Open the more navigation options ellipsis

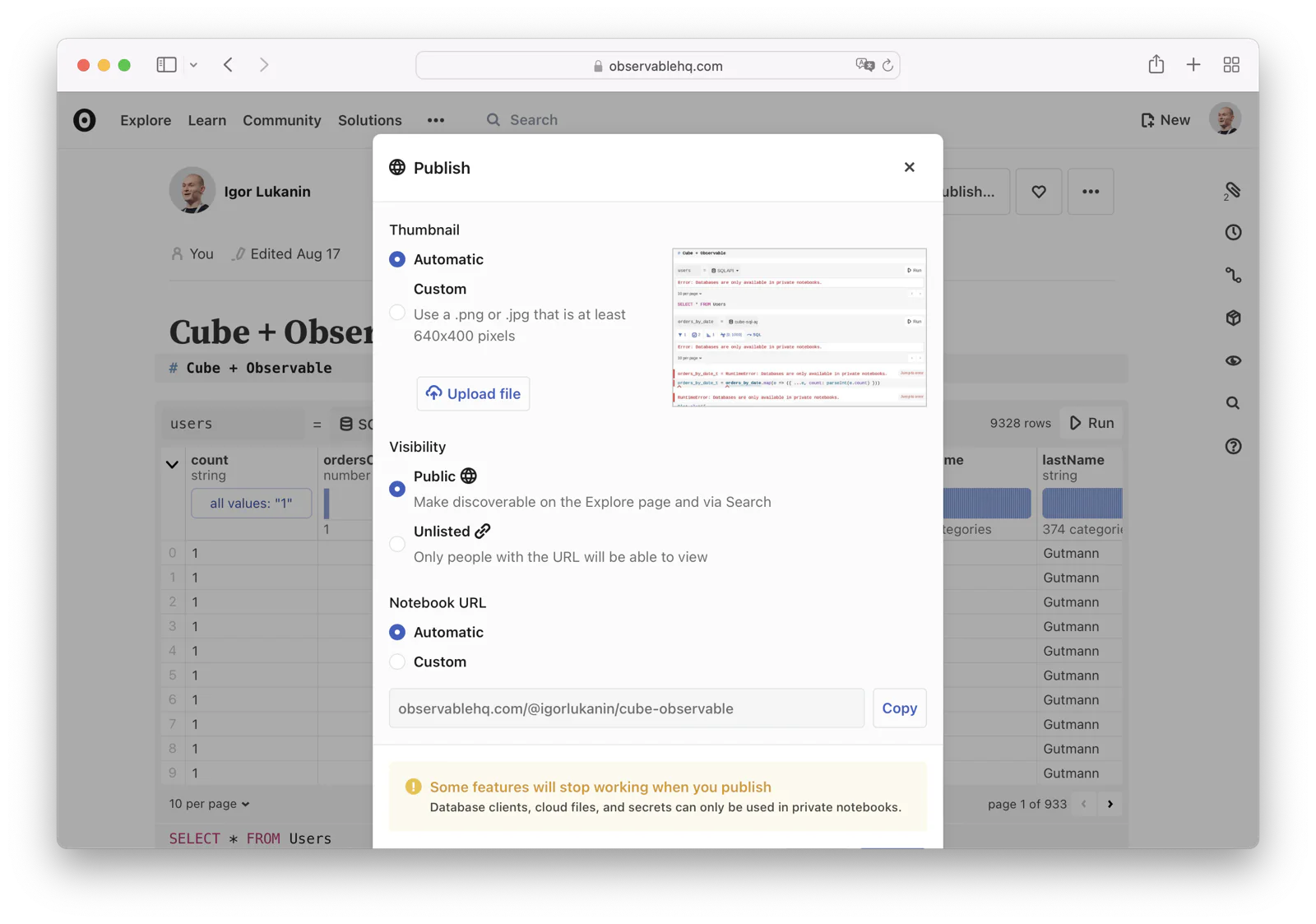[436, 120]
